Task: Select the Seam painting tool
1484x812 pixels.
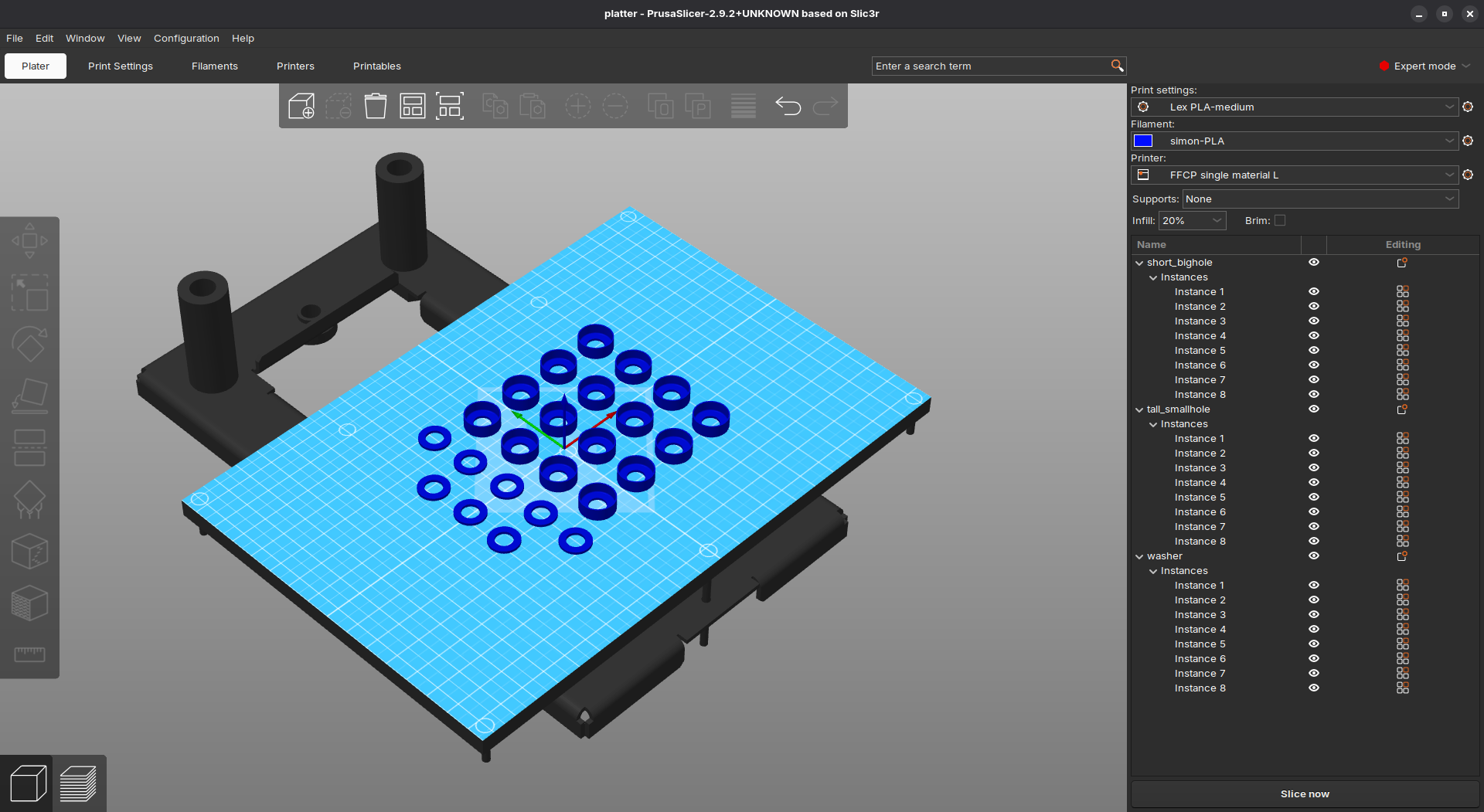Action: [29, 552]
